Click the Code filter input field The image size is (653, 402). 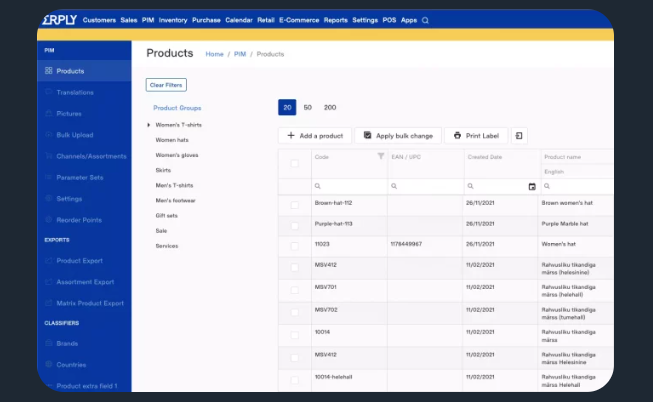(x=349, y=186)
